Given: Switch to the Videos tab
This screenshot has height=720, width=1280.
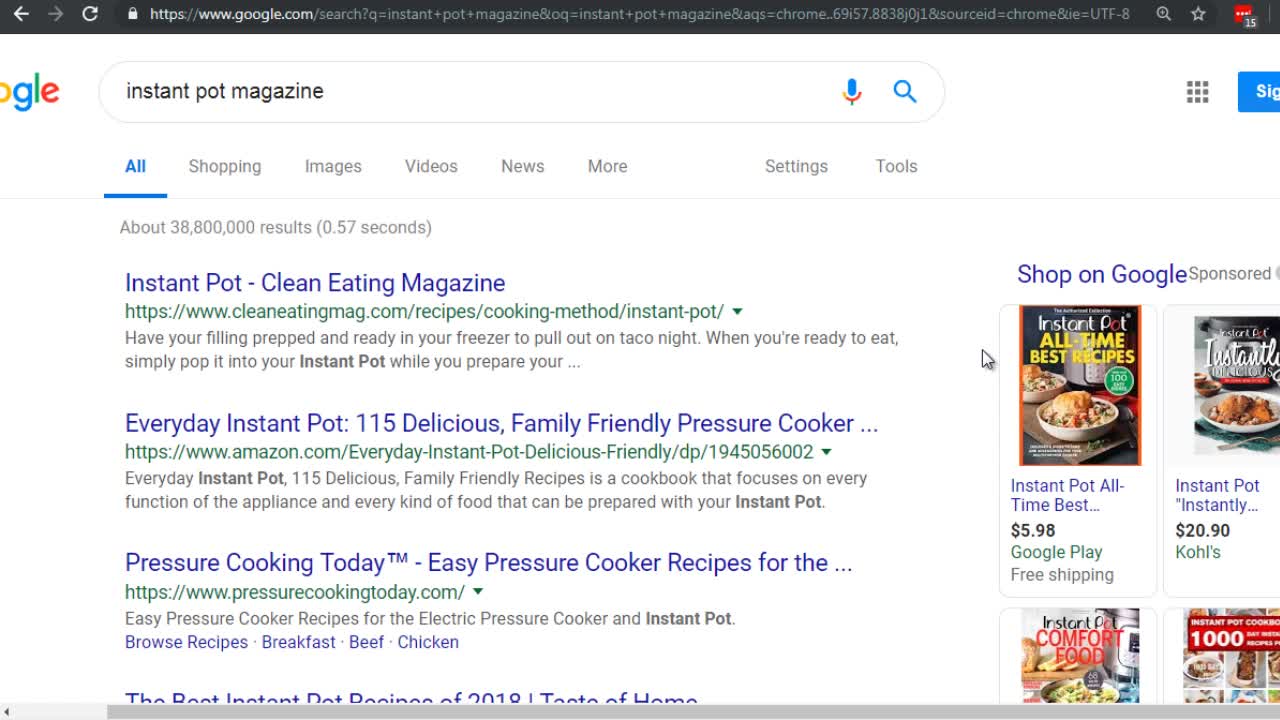Looking at the screenshot, I should [x=431, y=166].
